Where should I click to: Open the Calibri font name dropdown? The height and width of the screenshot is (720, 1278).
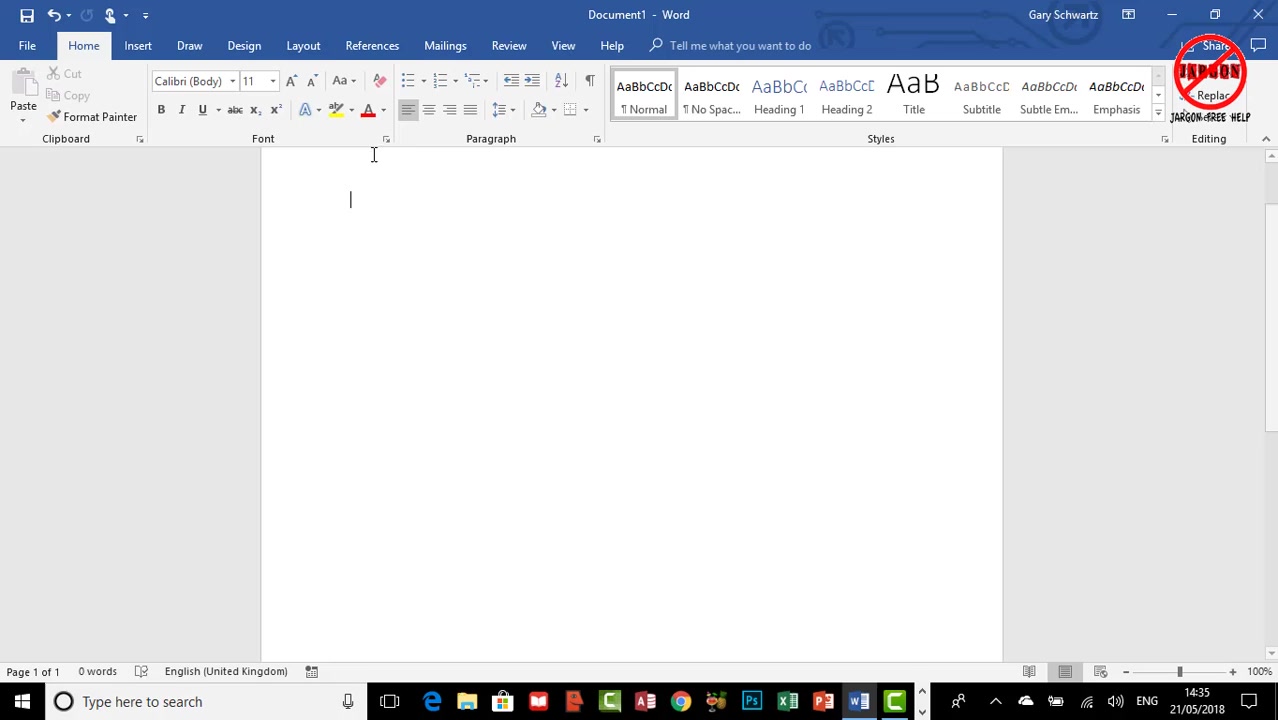(232, 81)
